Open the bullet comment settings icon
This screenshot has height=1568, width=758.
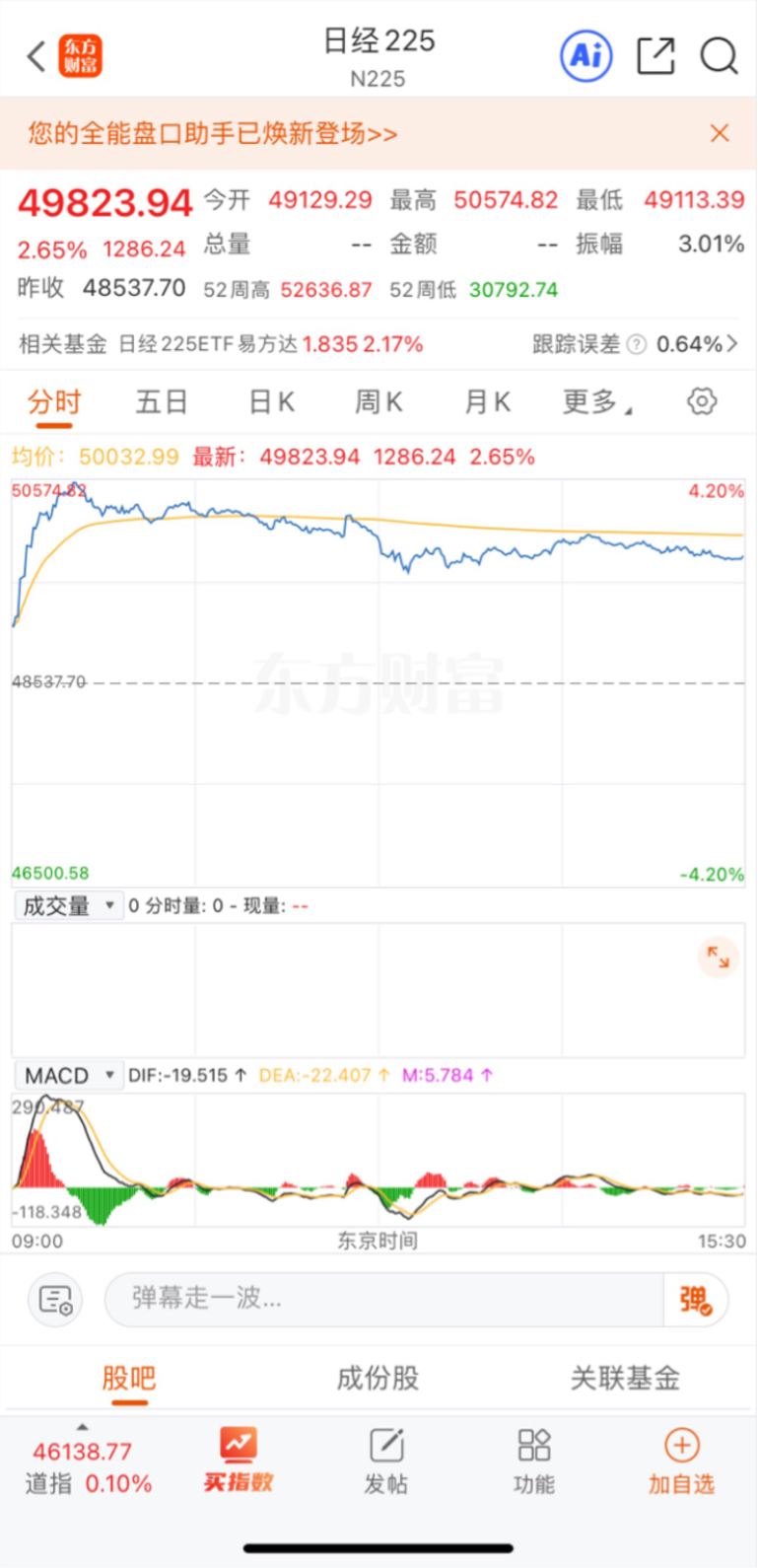[x=55, y=1300]
